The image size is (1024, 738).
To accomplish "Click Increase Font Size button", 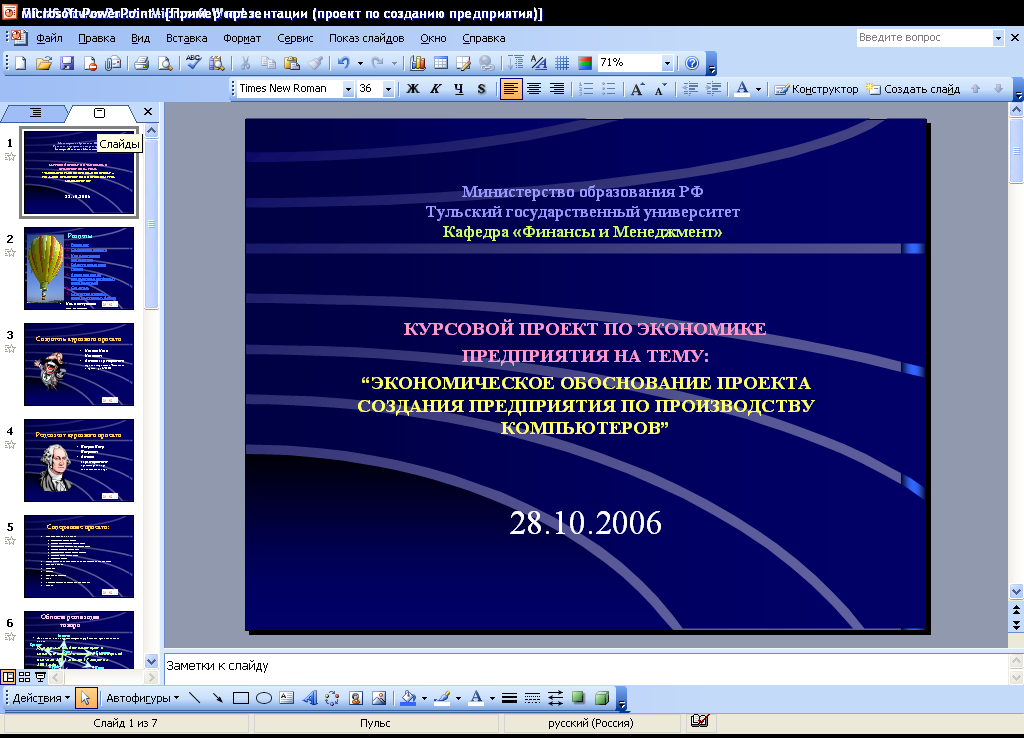I will coord(637,89).
